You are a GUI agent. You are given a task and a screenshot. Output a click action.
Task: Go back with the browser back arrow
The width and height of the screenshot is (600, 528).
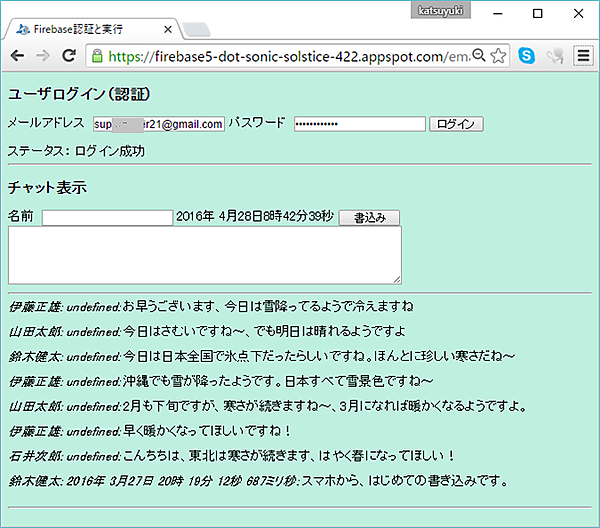(x=18, y=56)
